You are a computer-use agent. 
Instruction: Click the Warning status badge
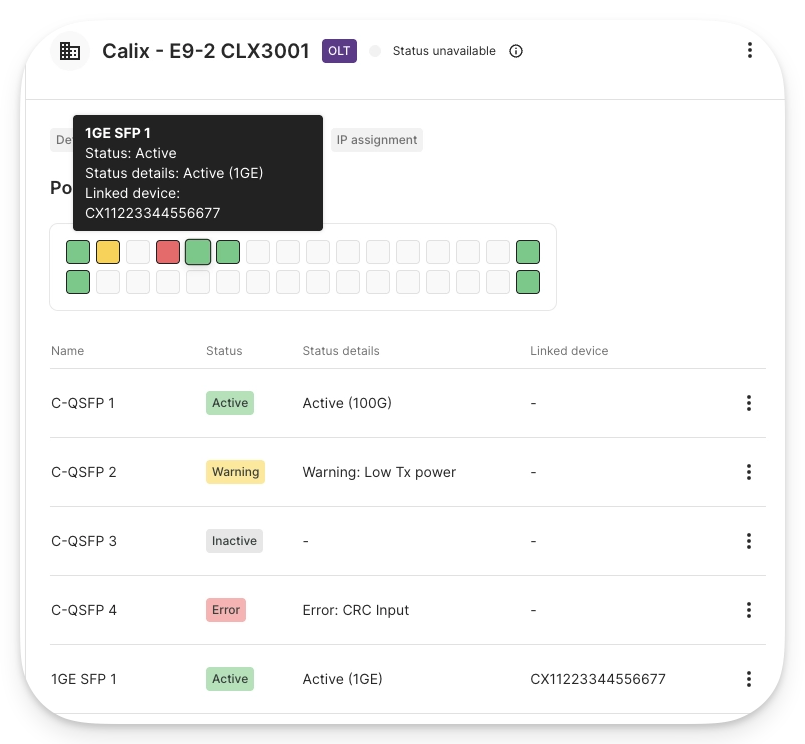coord(235,472)
